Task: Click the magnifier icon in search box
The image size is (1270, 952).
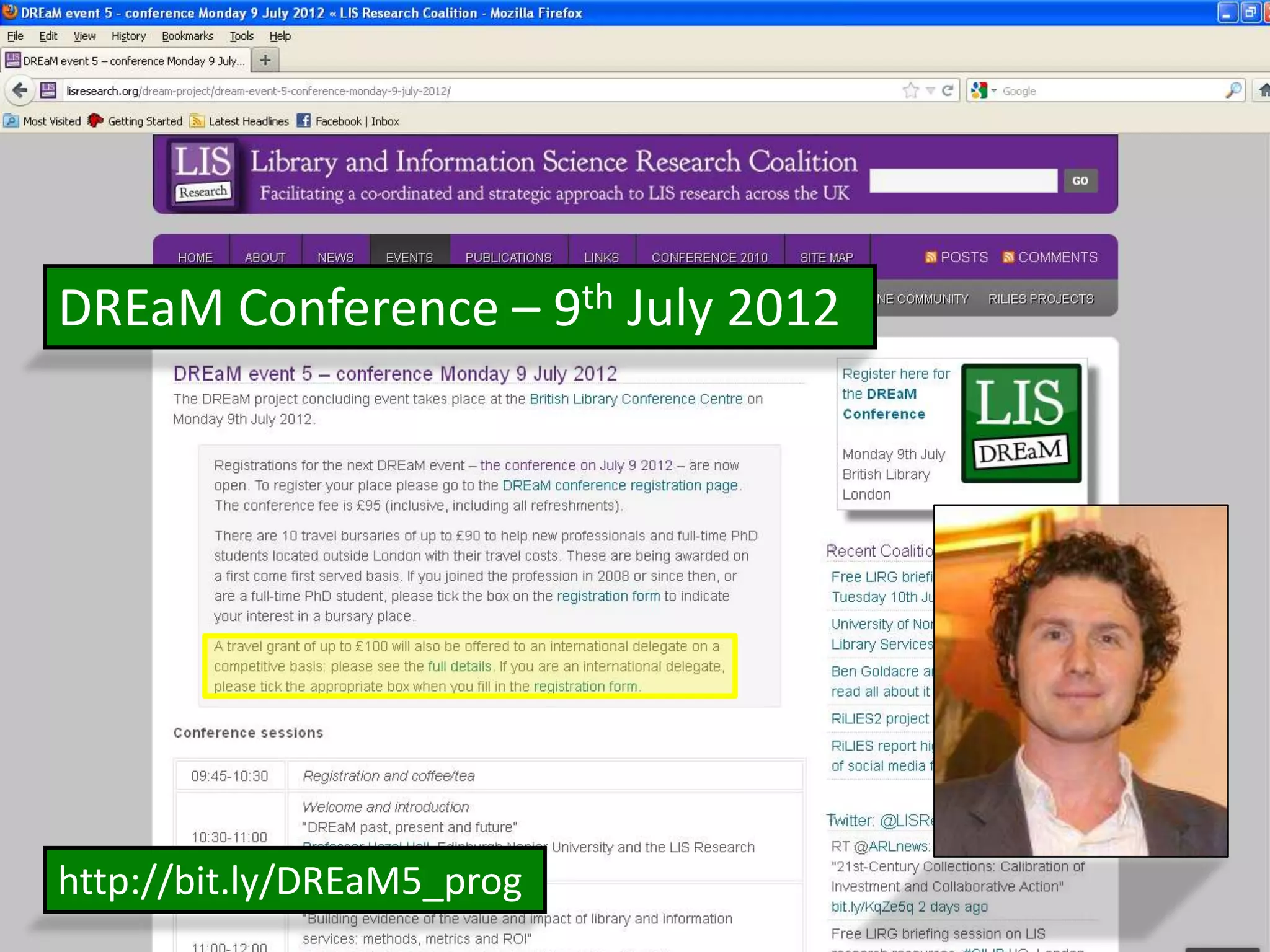Action: (x=1233, y=91)
